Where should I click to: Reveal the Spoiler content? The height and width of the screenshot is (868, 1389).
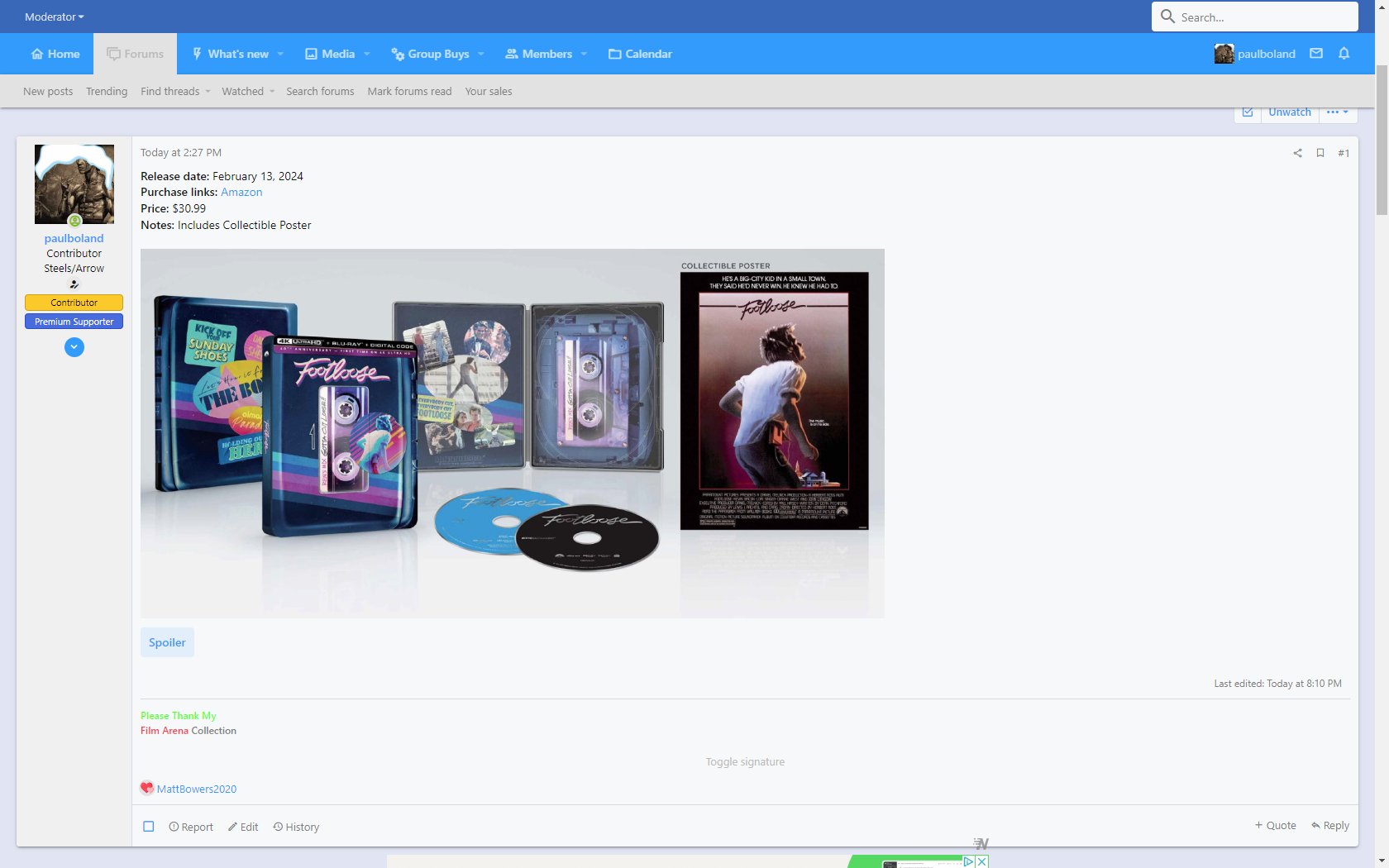pos(167,642)
